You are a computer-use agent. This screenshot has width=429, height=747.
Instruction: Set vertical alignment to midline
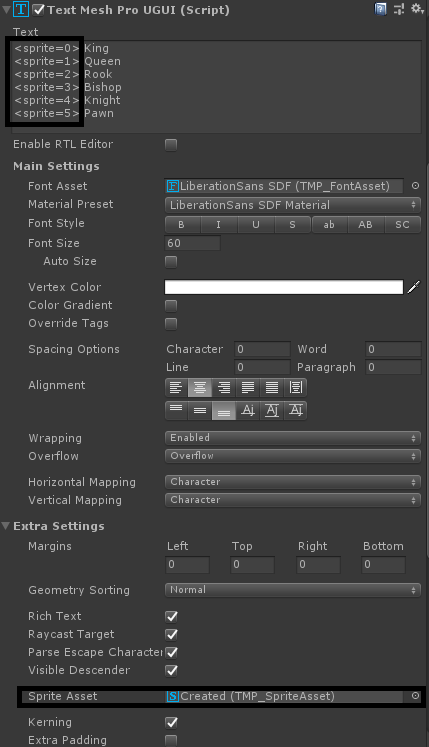click(x=272, y=410)
